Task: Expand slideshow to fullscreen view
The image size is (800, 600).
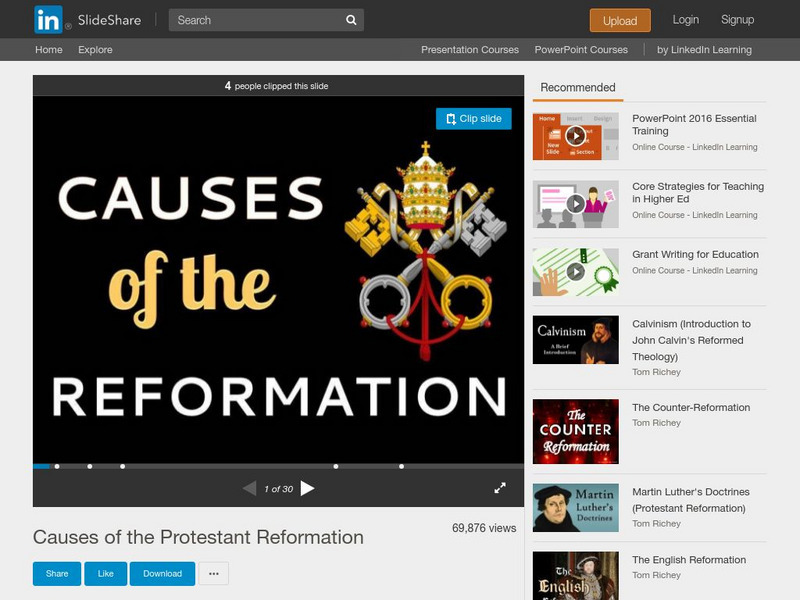Action: [501, 486]
